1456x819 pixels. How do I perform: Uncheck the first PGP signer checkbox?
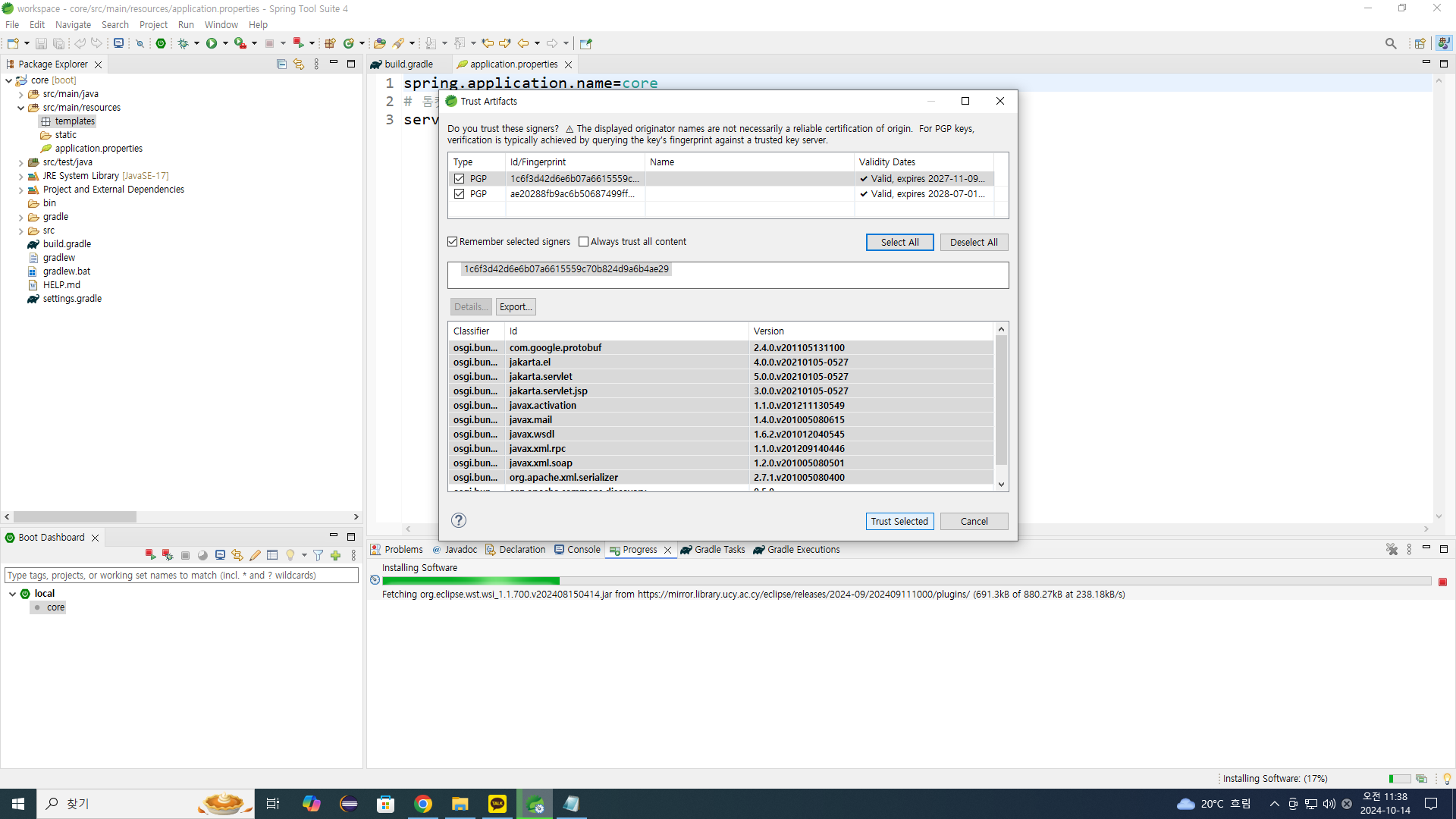point(460,179)
